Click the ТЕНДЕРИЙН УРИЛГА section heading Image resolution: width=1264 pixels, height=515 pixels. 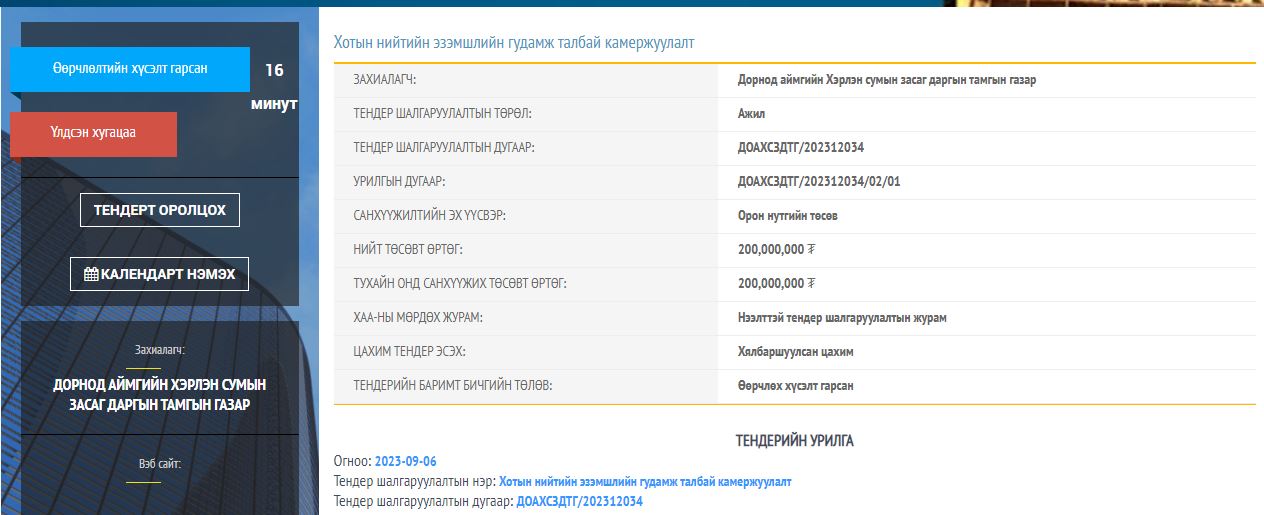(x=794, y=441)
